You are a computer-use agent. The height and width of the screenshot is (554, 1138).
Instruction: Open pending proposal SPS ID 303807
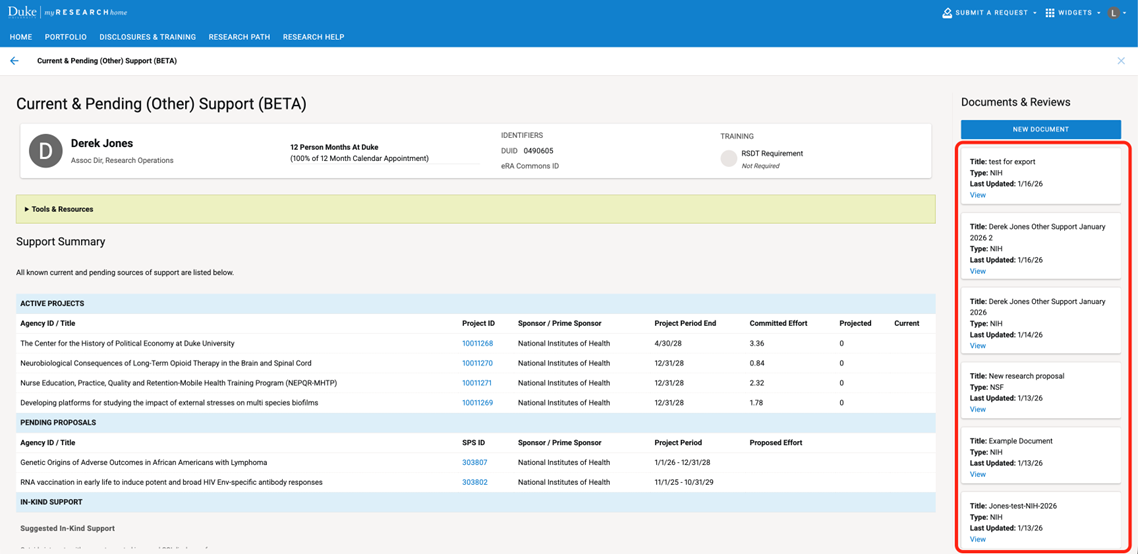coord(474,462)
